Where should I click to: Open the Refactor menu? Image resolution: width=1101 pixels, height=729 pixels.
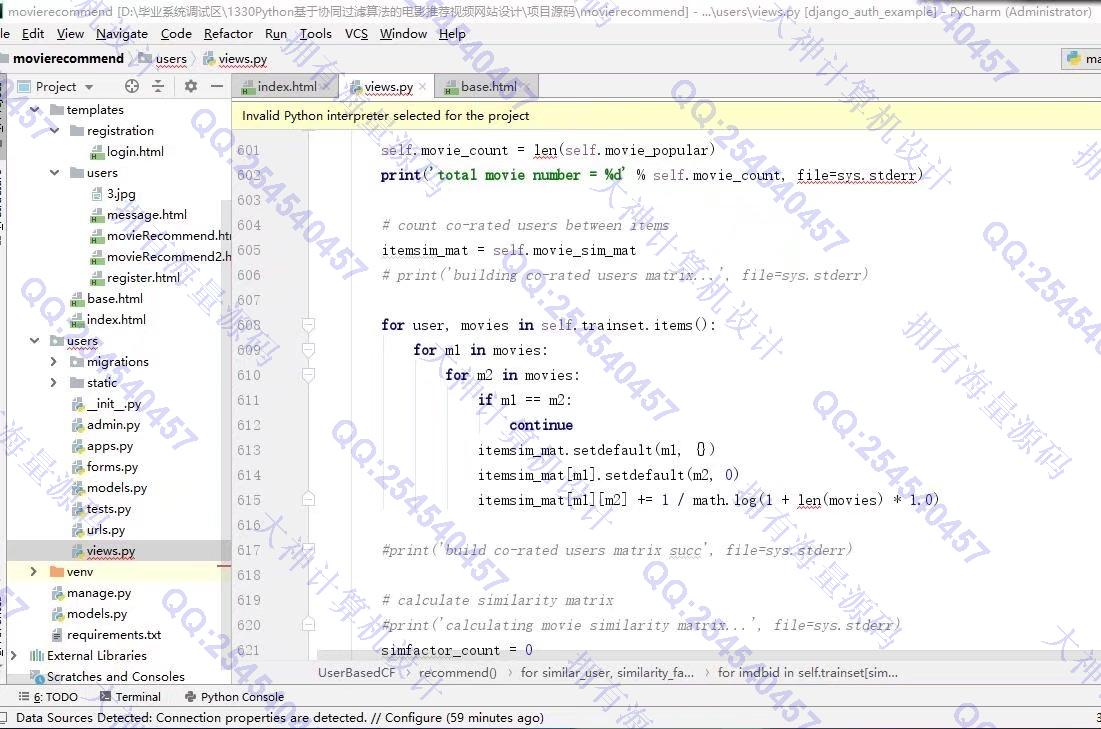coord(228,34)
